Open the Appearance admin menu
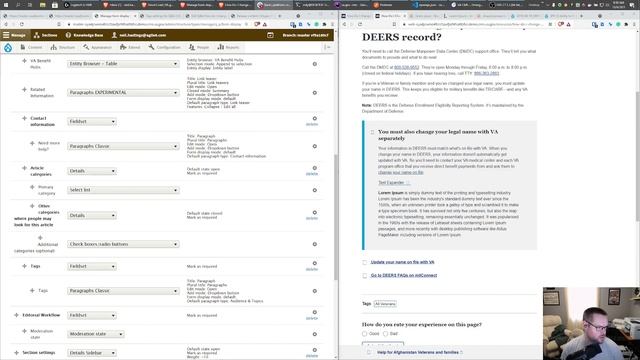Viewport: 640px width, 360px height. tap(97, 47)
